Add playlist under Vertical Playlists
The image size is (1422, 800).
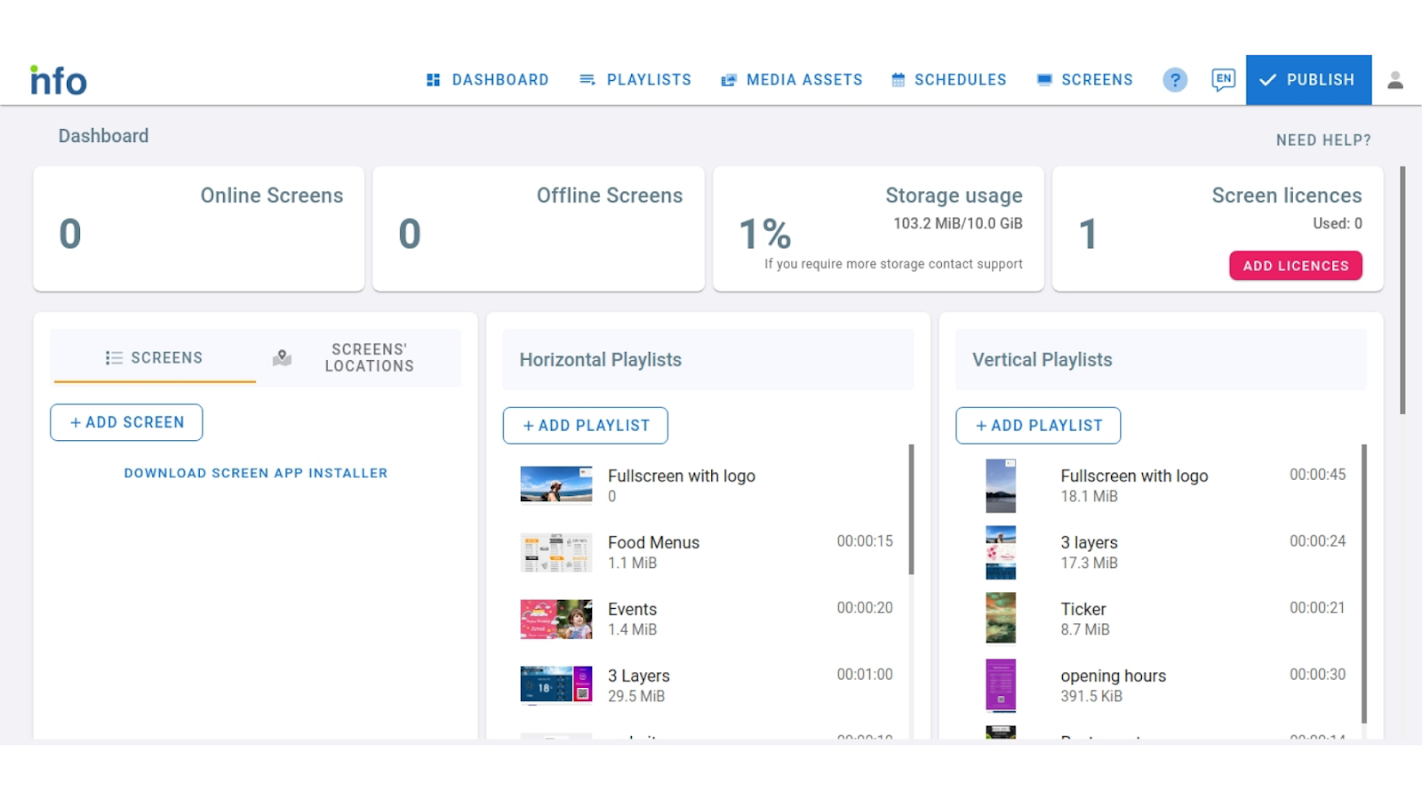click(1038, 425)
